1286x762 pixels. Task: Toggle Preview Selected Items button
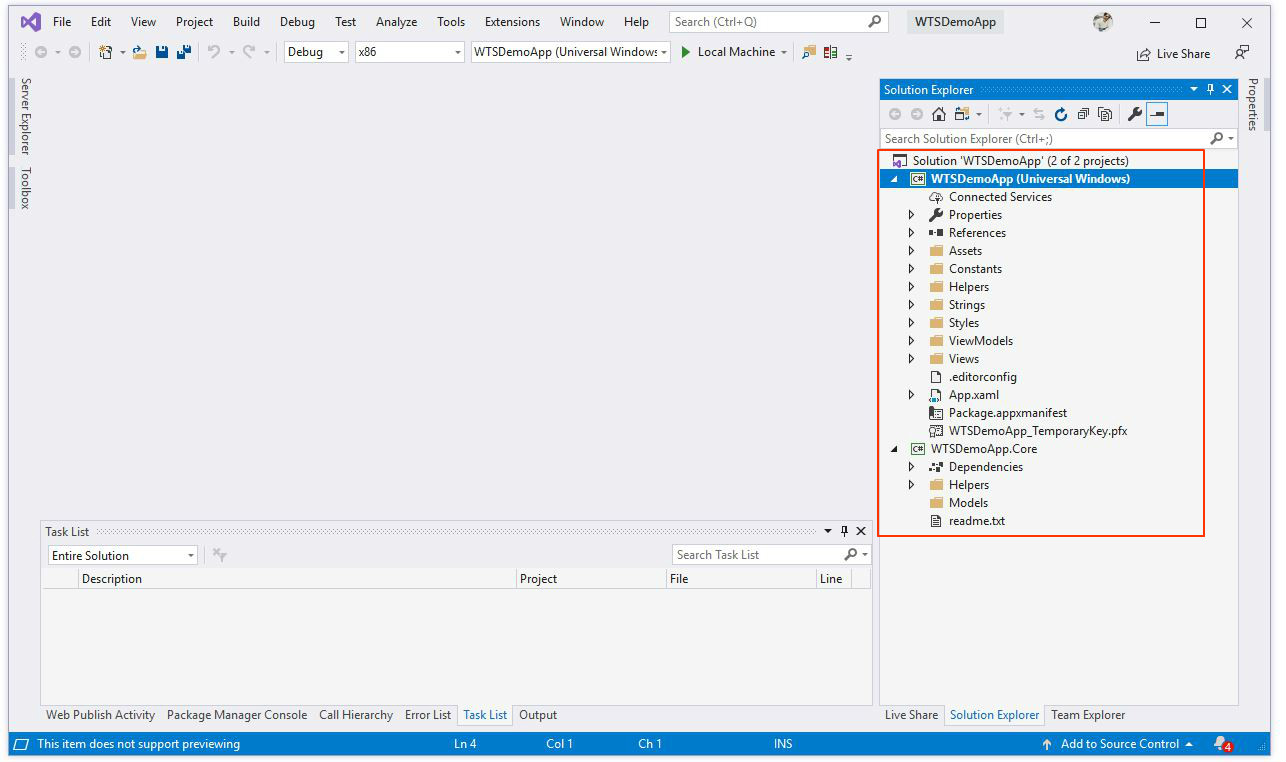click(x=1157, y=114)
